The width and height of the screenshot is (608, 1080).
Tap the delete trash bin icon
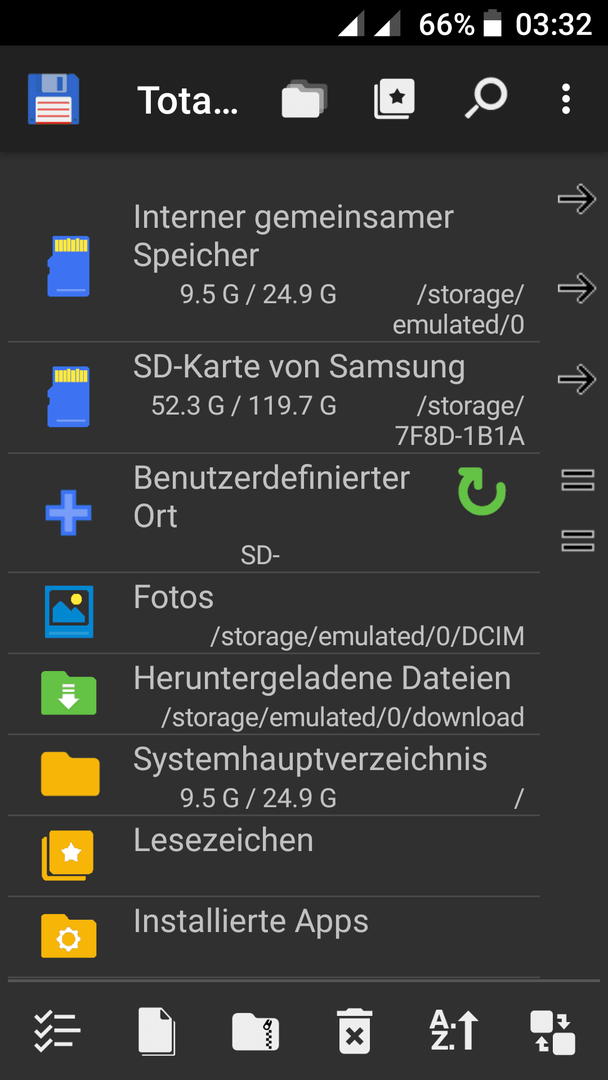(355, 1031)
